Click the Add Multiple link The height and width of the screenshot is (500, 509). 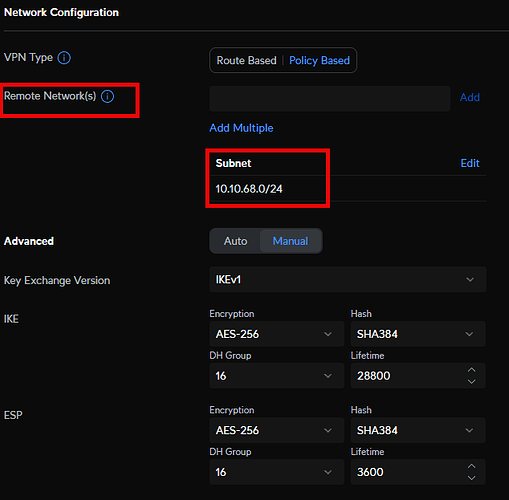[x=241, y=128]
